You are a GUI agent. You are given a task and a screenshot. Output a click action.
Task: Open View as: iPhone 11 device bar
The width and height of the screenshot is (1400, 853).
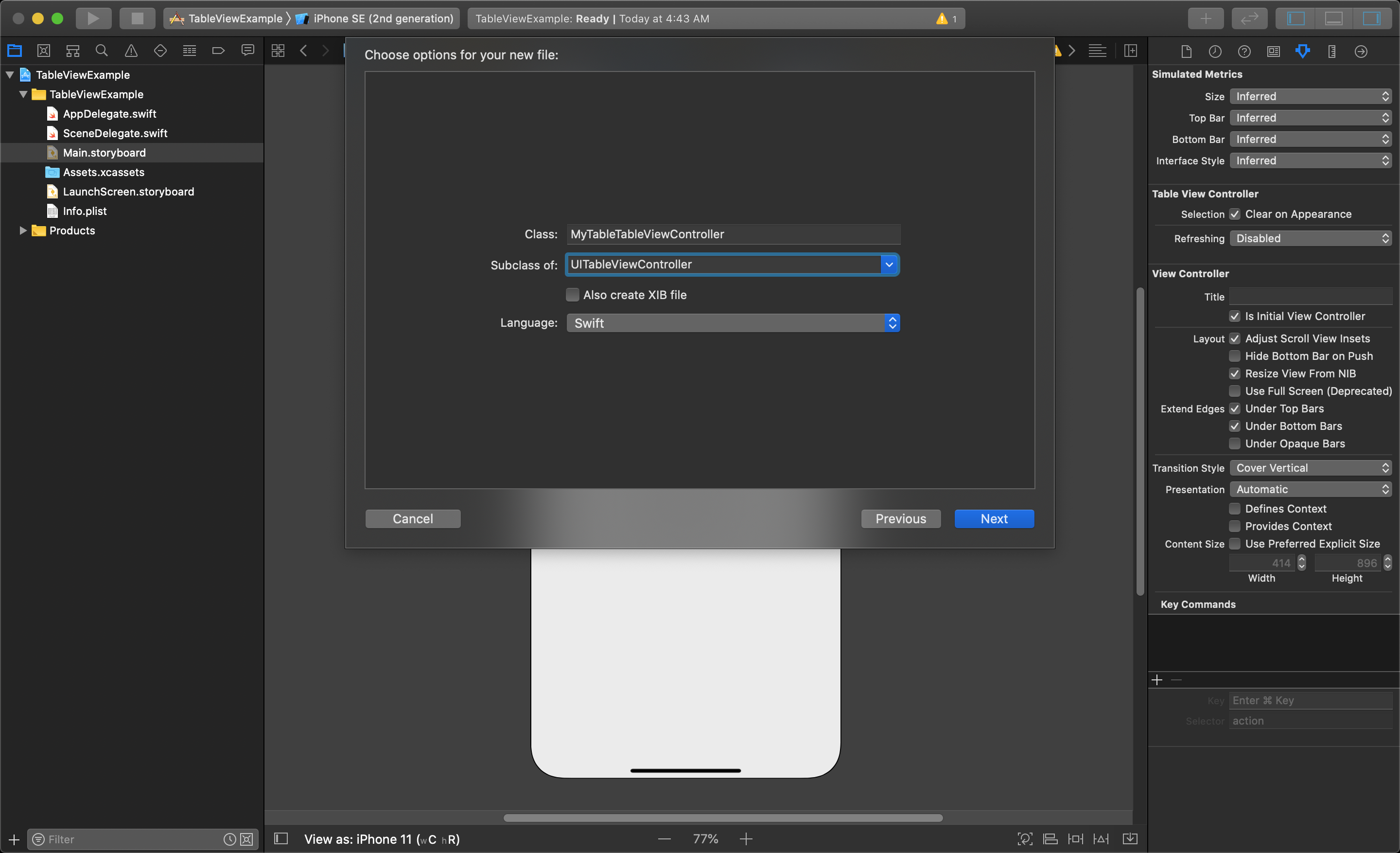click(382, 839)
